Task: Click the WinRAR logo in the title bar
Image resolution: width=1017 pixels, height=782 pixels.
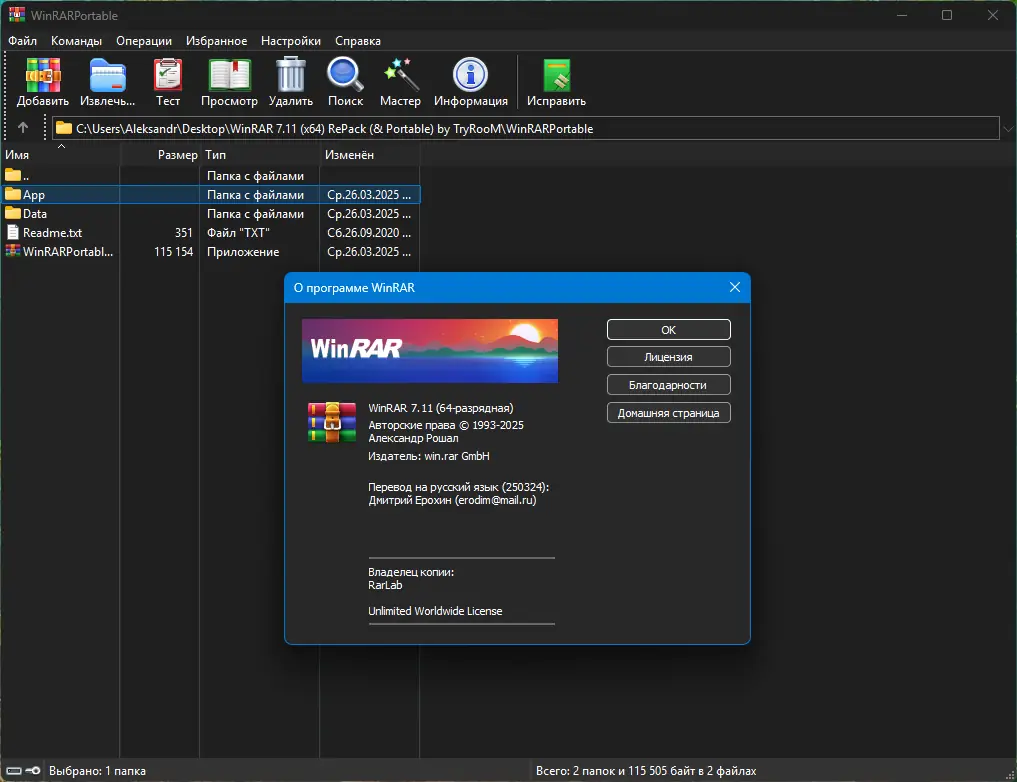Action: [x=17, y=14]
